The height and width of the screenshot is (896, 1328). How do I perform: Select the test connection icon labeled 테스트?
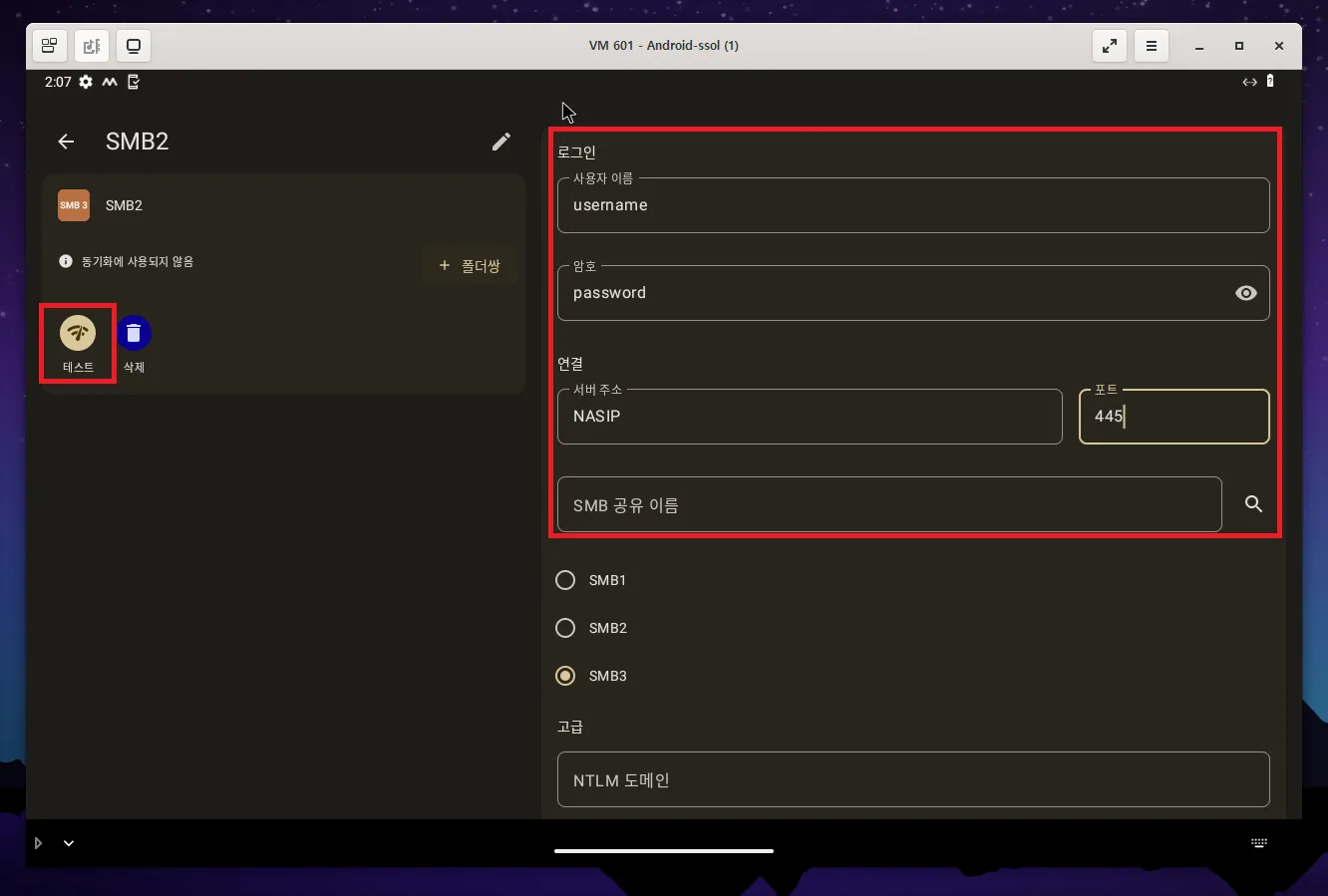coord(77,333)
